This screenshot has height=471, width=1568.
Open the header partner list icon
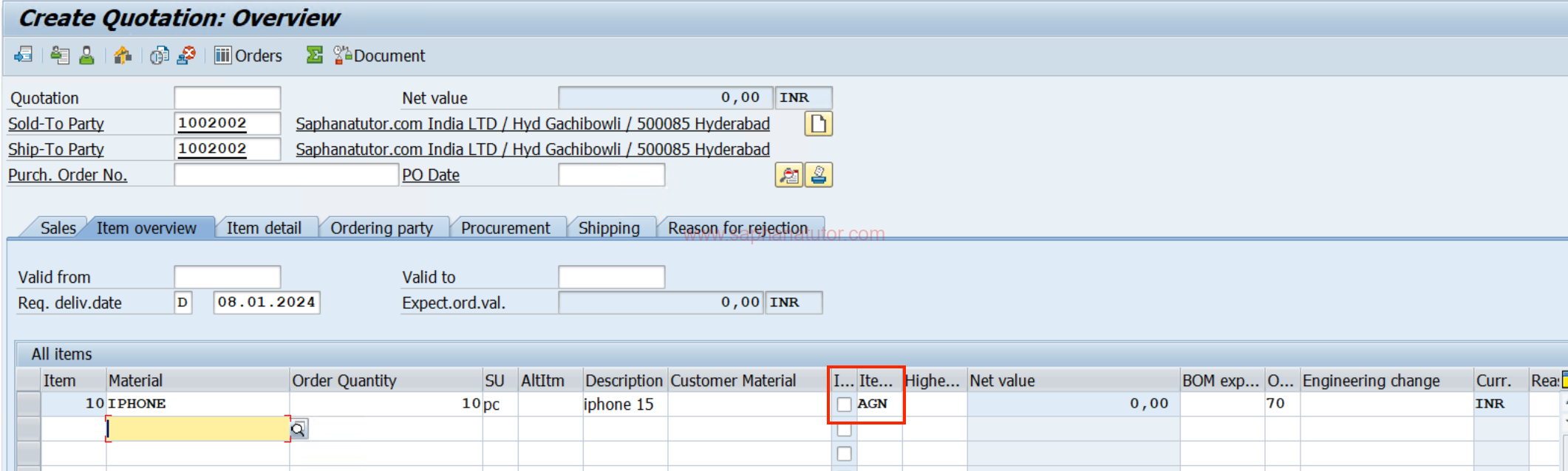tap(60, 55)
